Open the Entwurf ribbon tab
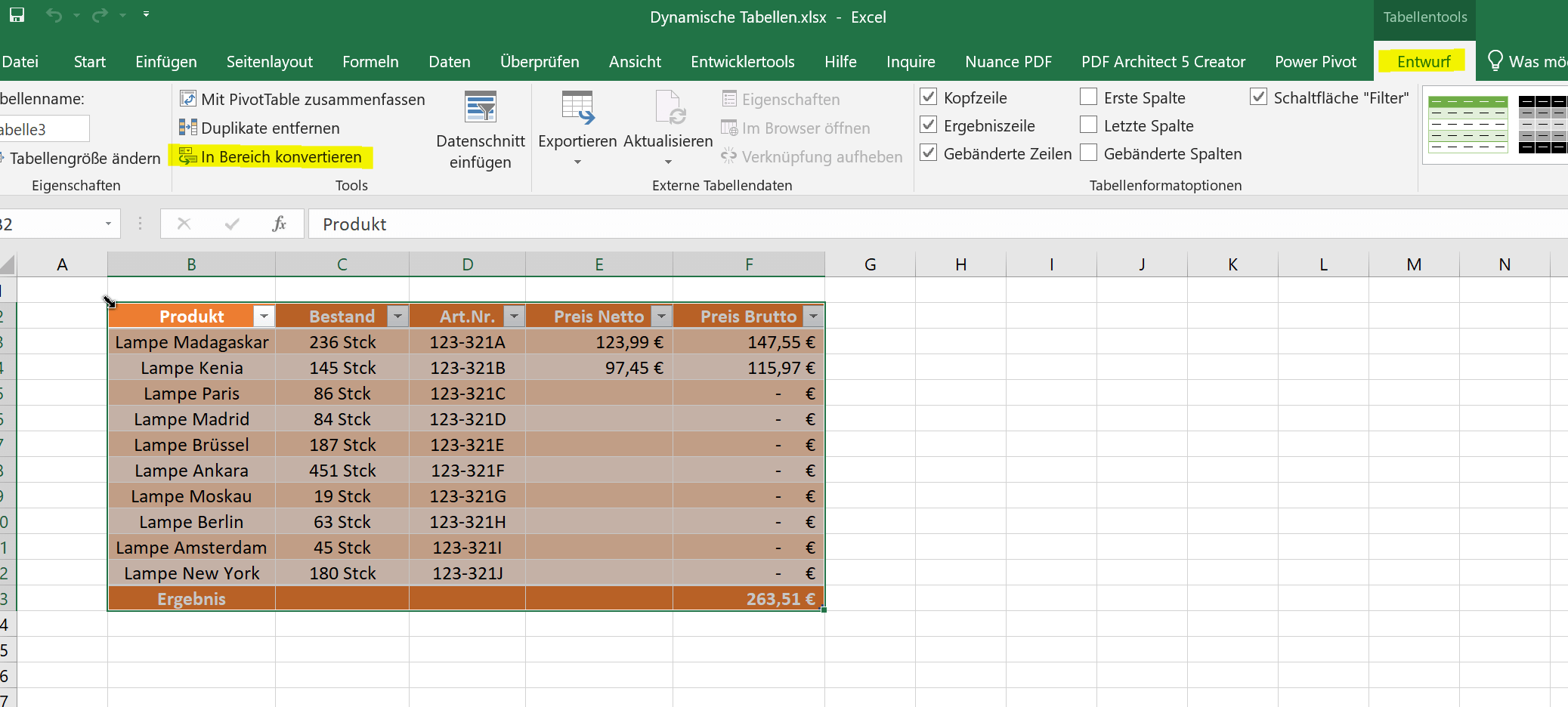This screenshot has width=1568, height=707. tap(1423, 62)
